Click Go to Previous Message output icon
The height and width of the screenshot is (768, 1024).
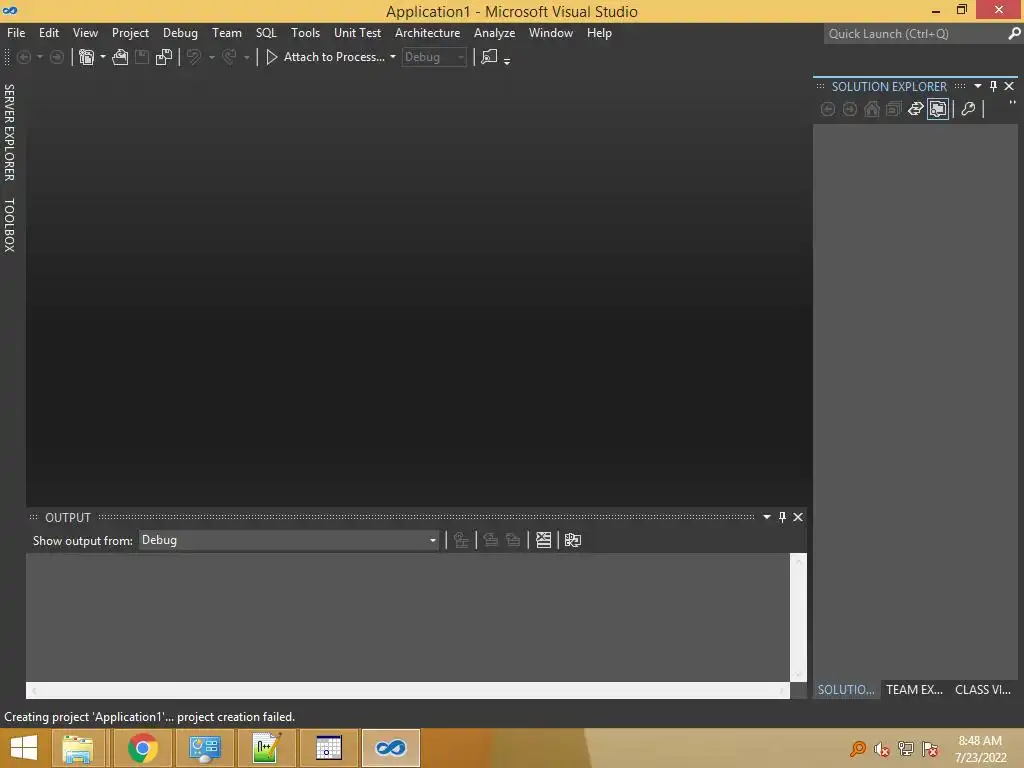pos(490,540)
